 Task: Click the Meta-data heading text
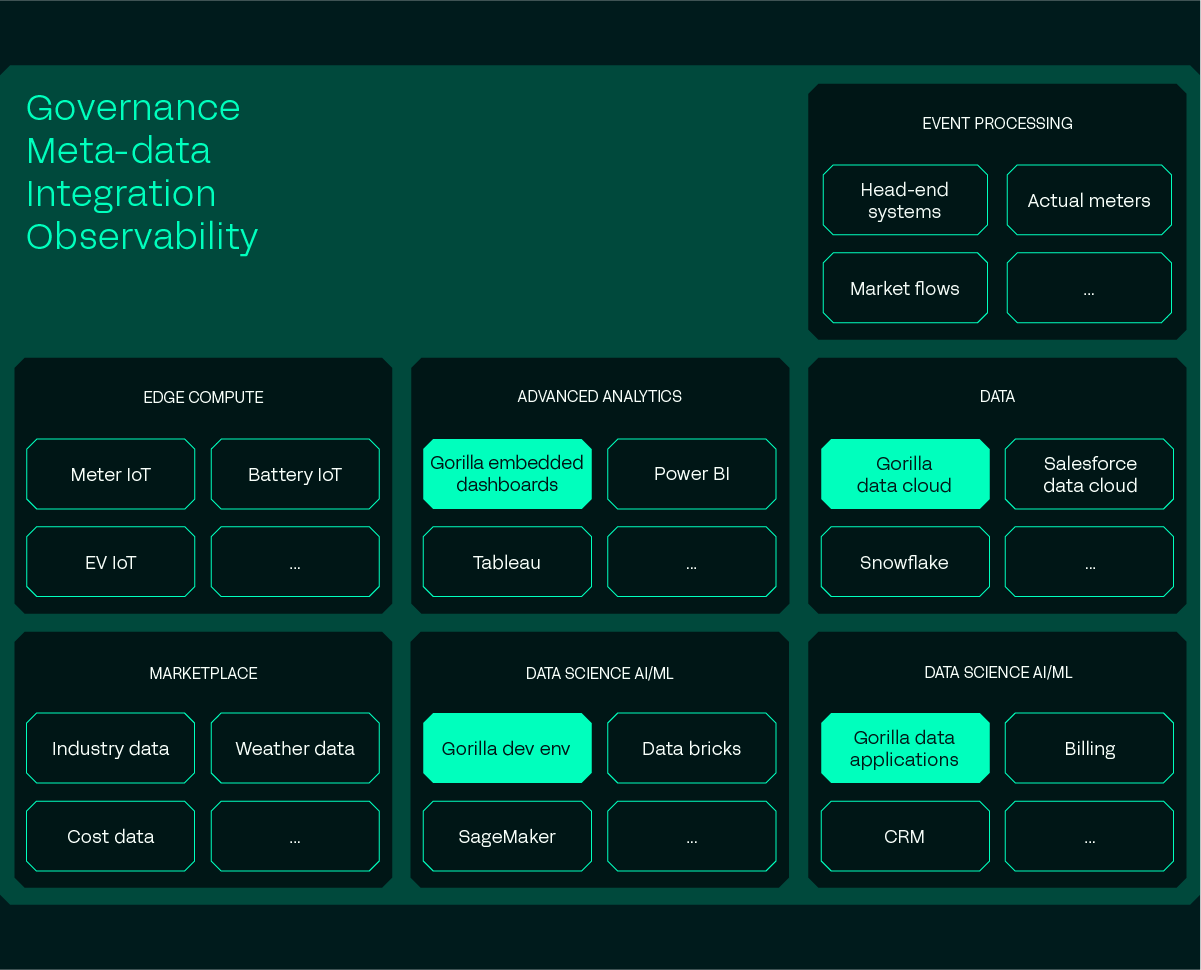click(x=118, y=151)
